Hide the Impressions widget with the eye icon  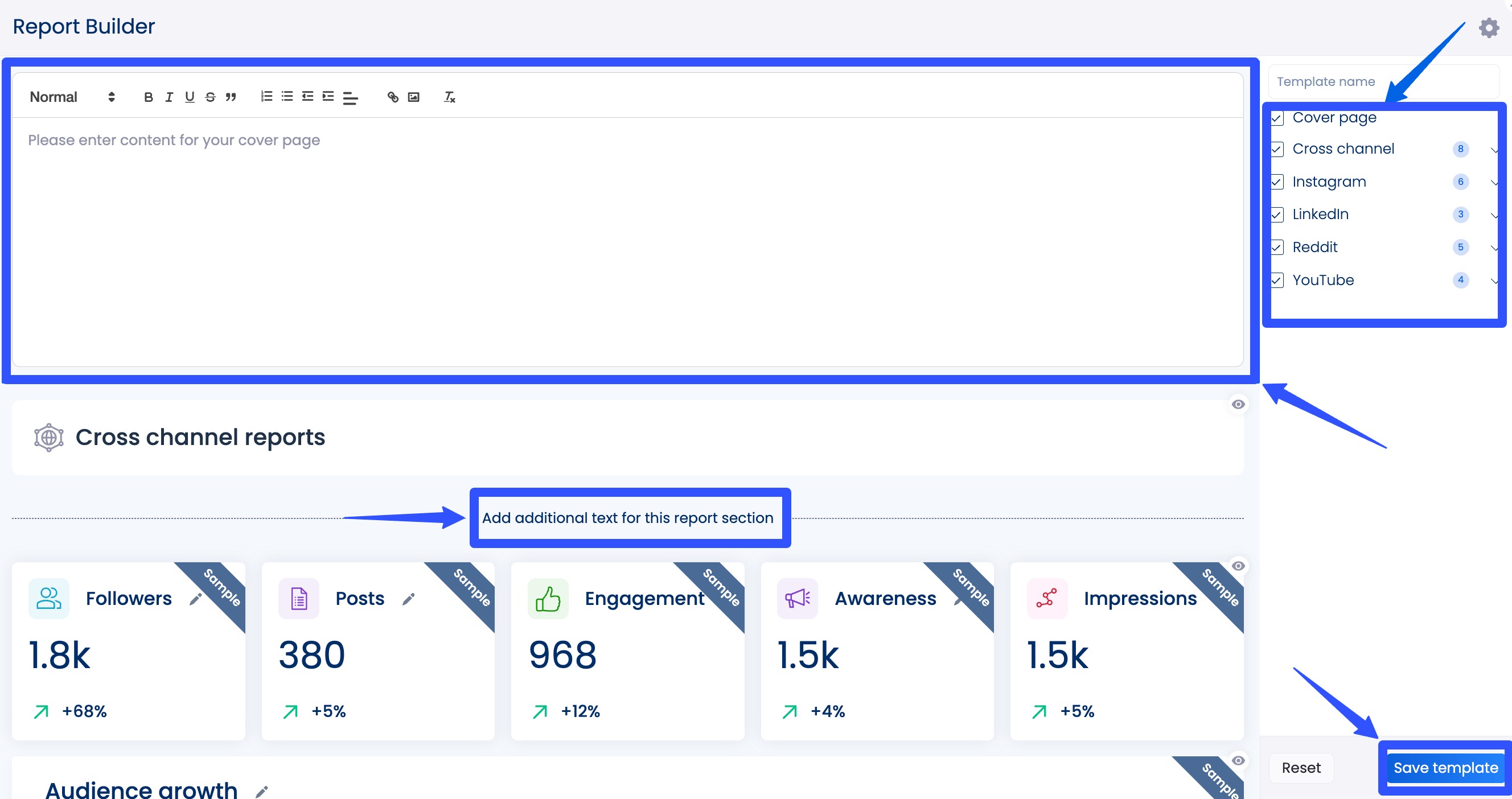(x=1239, y=565)
